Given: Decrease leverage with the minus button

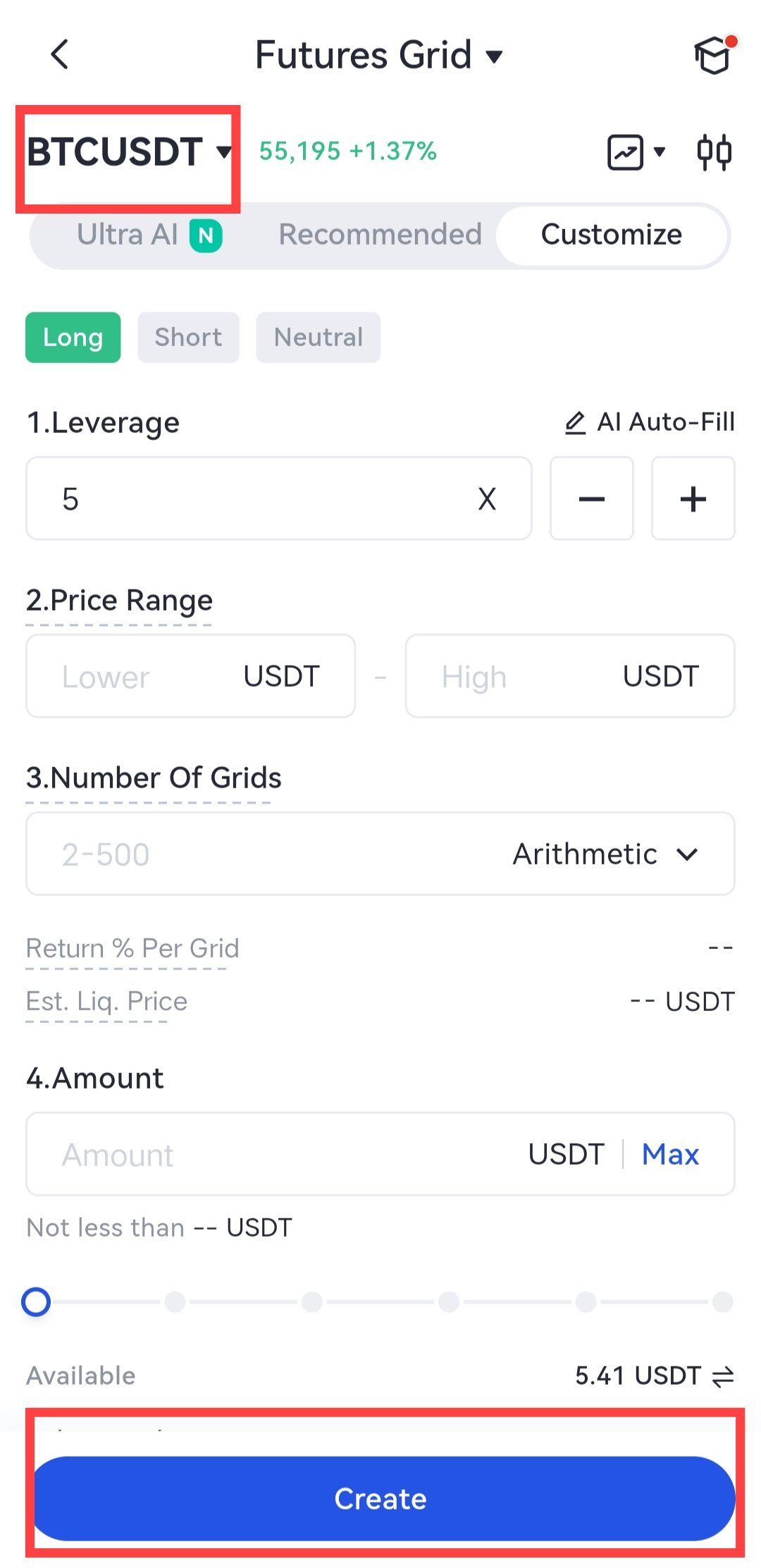Looking at the screenshot, I should point(591,498).
